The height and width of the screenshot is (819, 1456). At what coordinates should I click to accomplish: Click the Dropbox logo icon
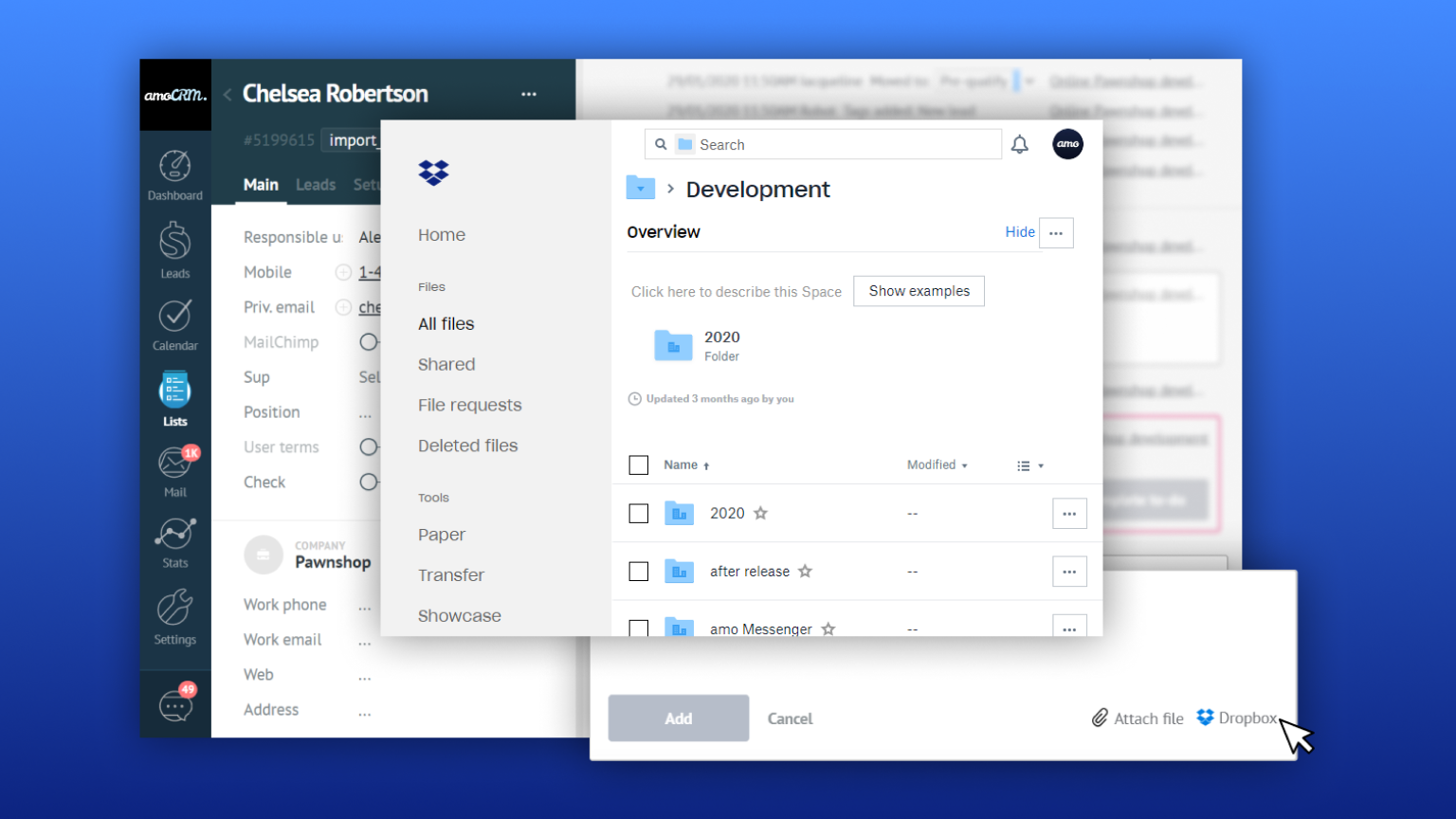[x=433, y=173]
